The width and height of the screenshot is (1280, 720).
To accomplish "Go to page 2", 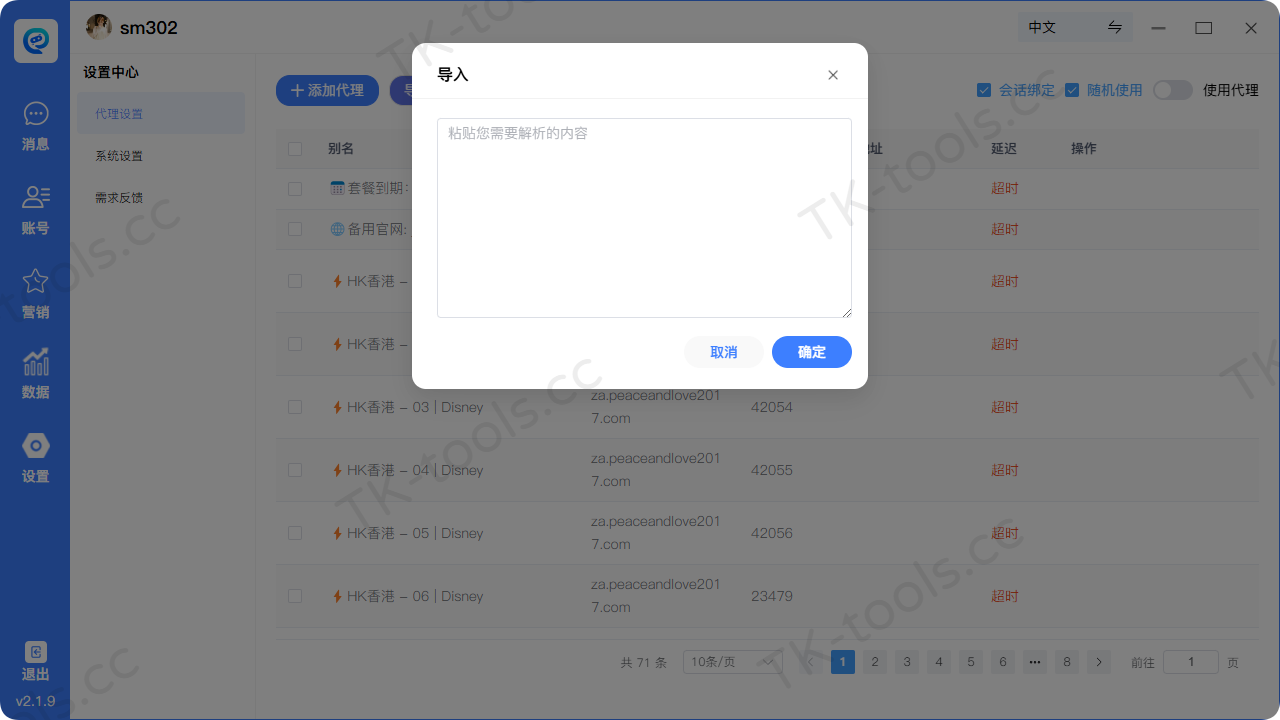I will (875, 662).
